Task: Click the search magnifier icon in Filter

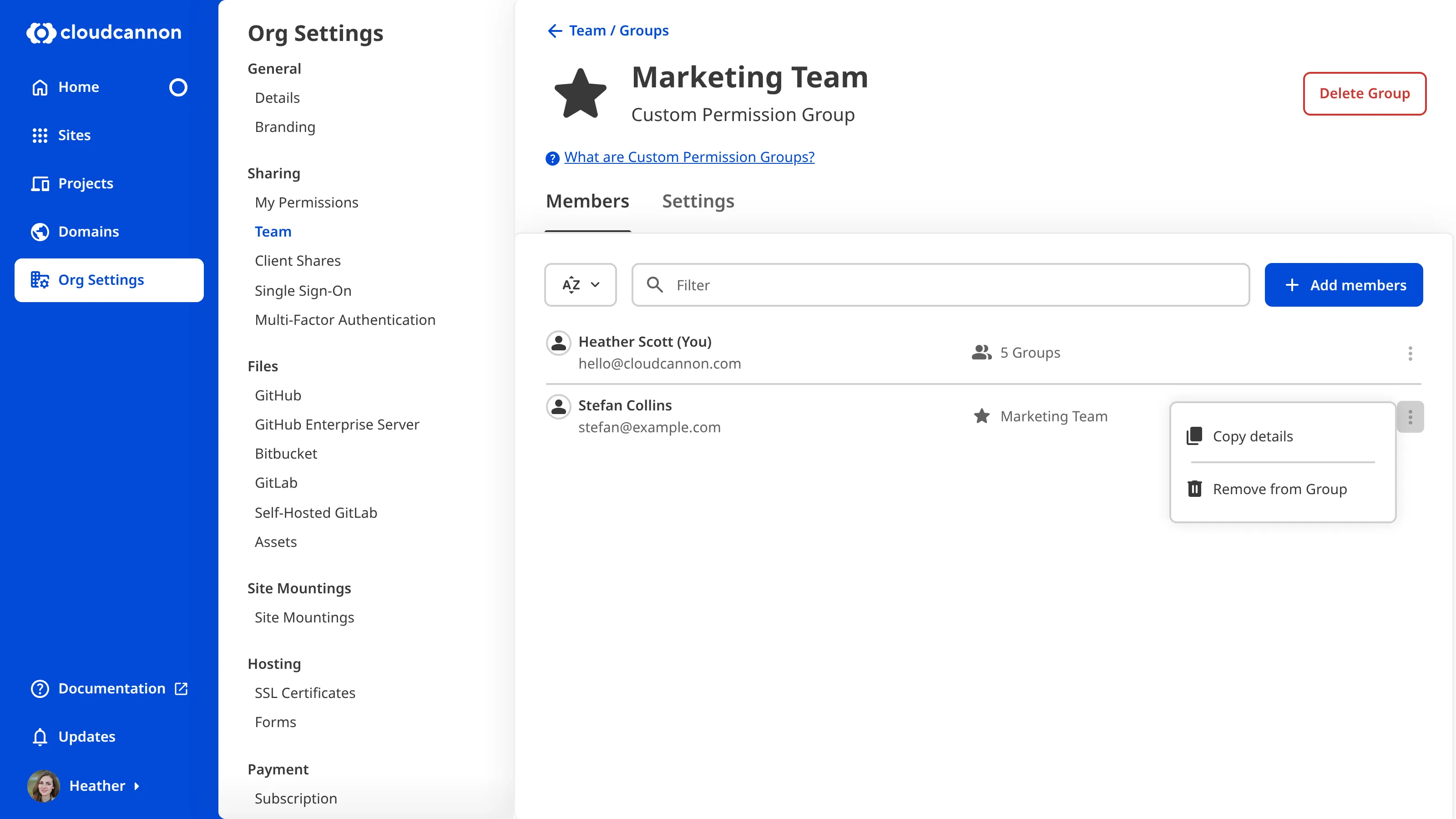Action: point(655,285)
